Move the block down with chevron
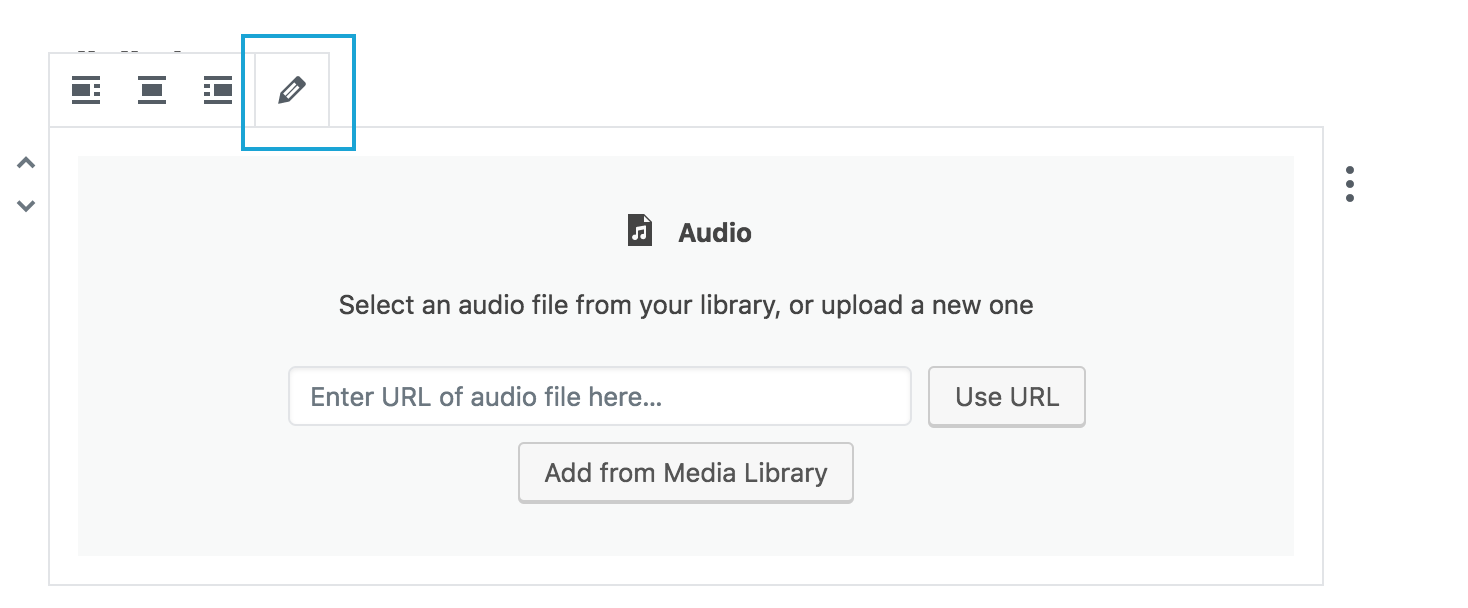 [26, 206]
